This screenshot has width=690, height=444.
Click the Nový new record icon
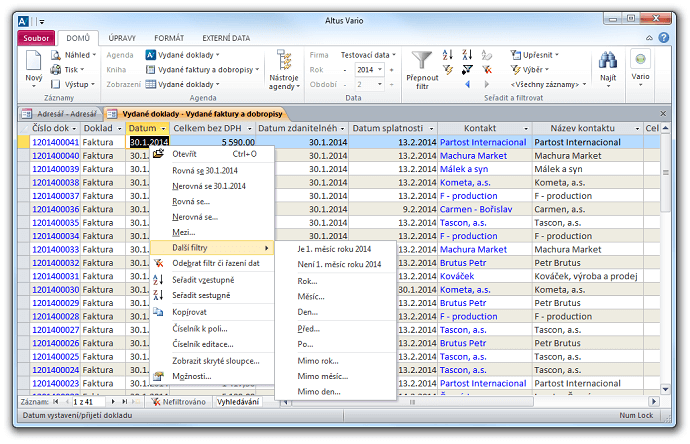point(33,60)
